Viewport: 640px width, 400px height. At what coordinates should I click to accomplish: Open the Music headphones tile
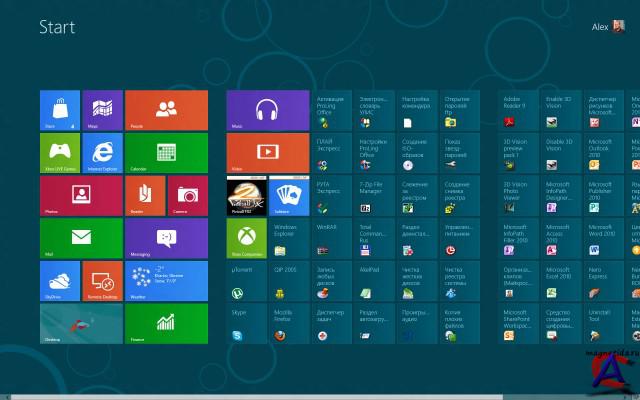(268, 110)
